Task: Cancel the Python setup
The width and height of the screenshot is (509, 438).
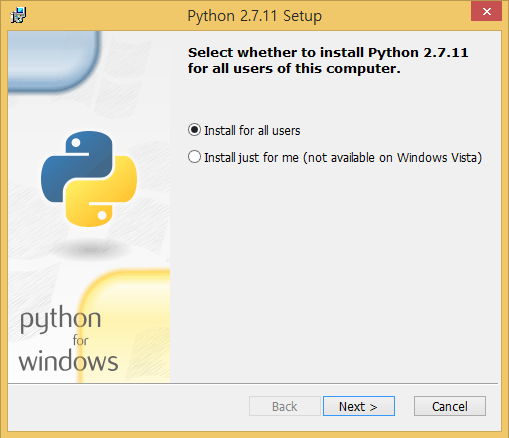Action: point(450,406)
